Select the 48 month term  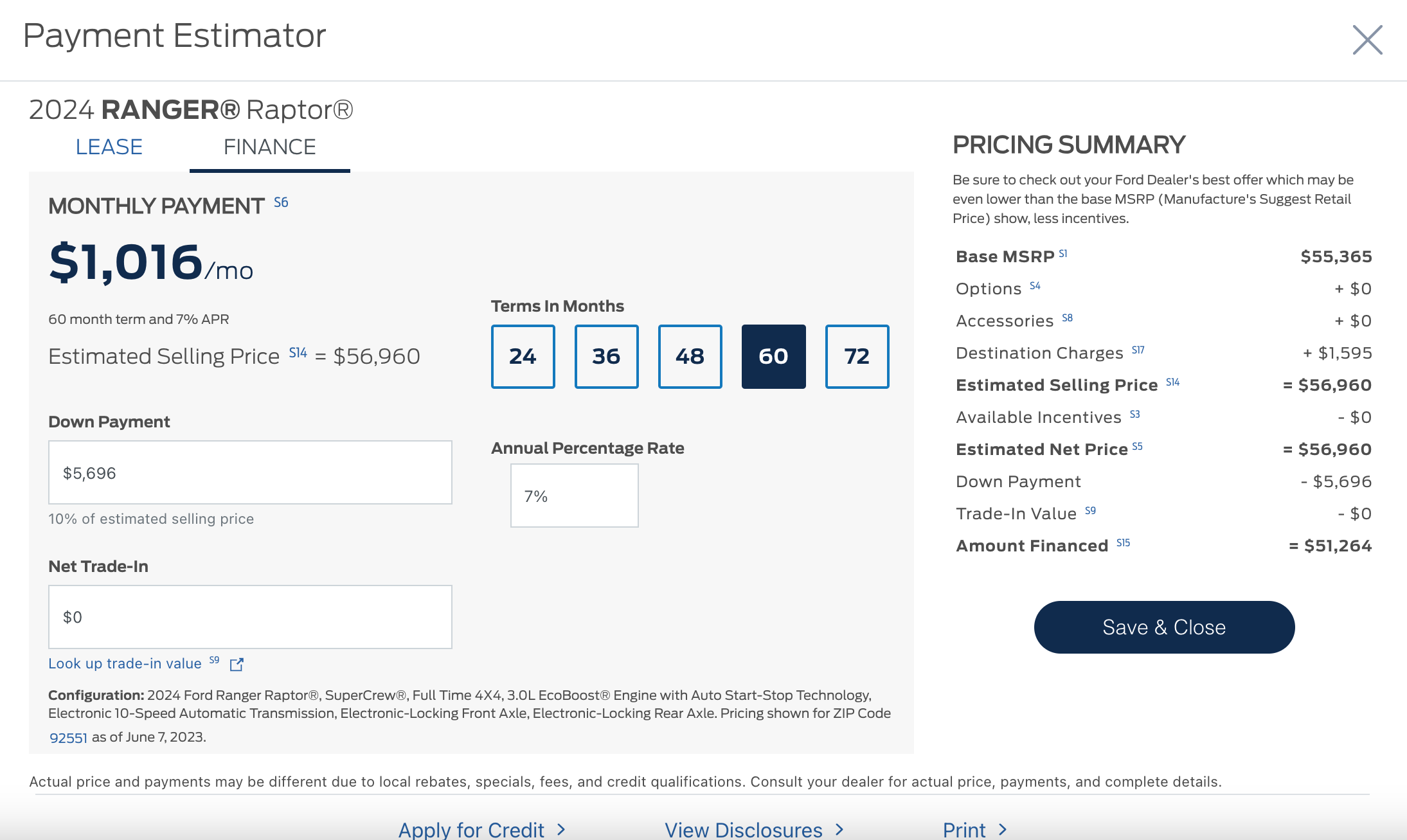coord(690,357)
